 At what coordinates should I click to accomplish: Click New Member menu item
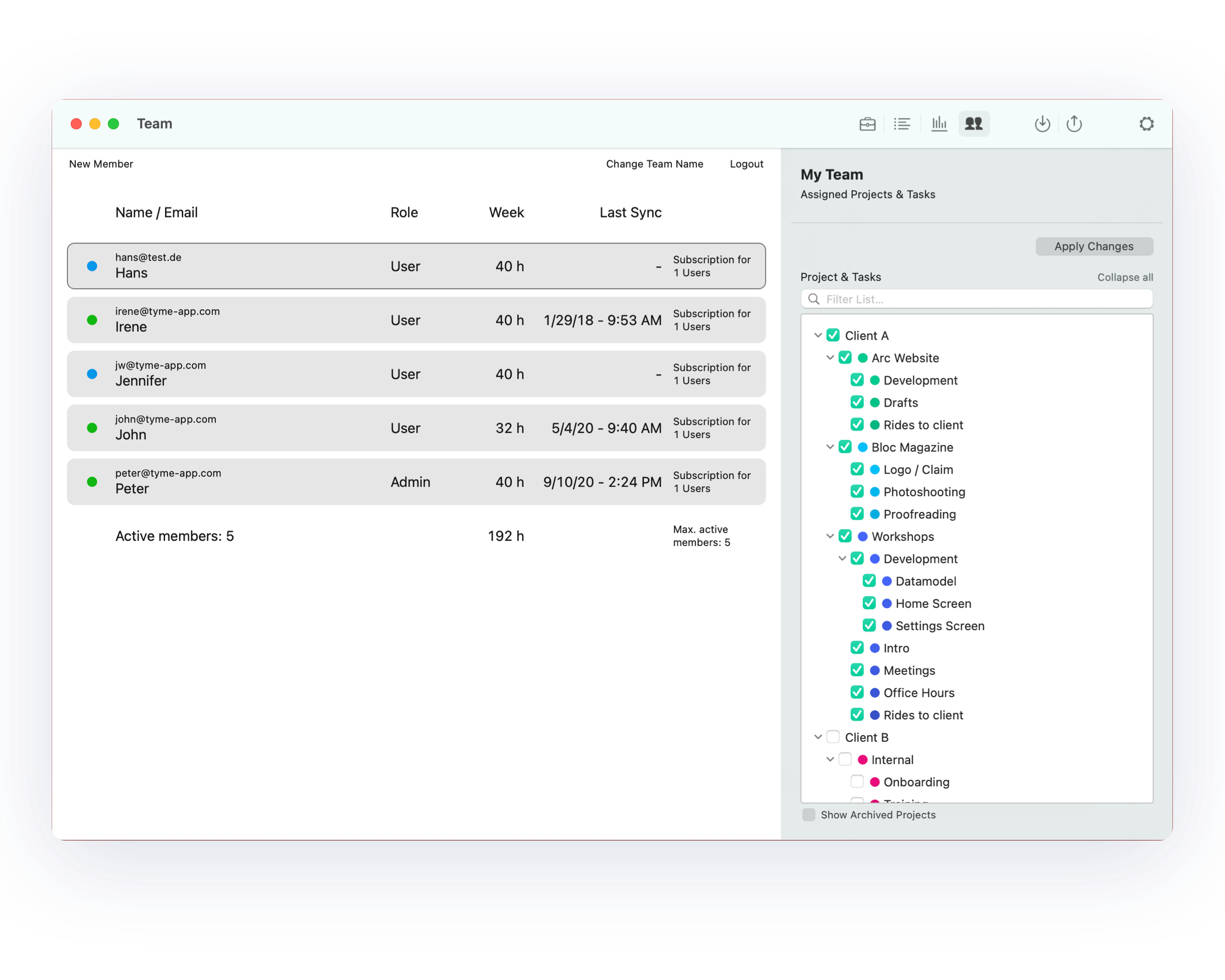pyautogui.click(x=101, y=164)
